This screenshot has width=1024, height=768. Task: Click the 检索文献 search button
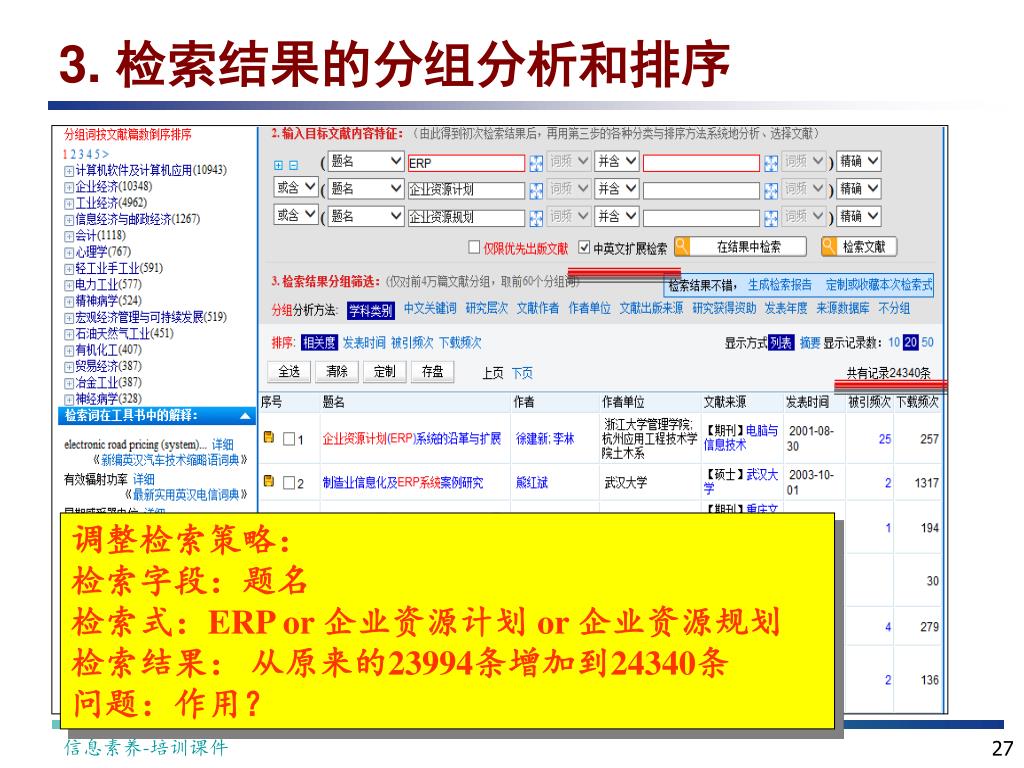coord(859,247)
